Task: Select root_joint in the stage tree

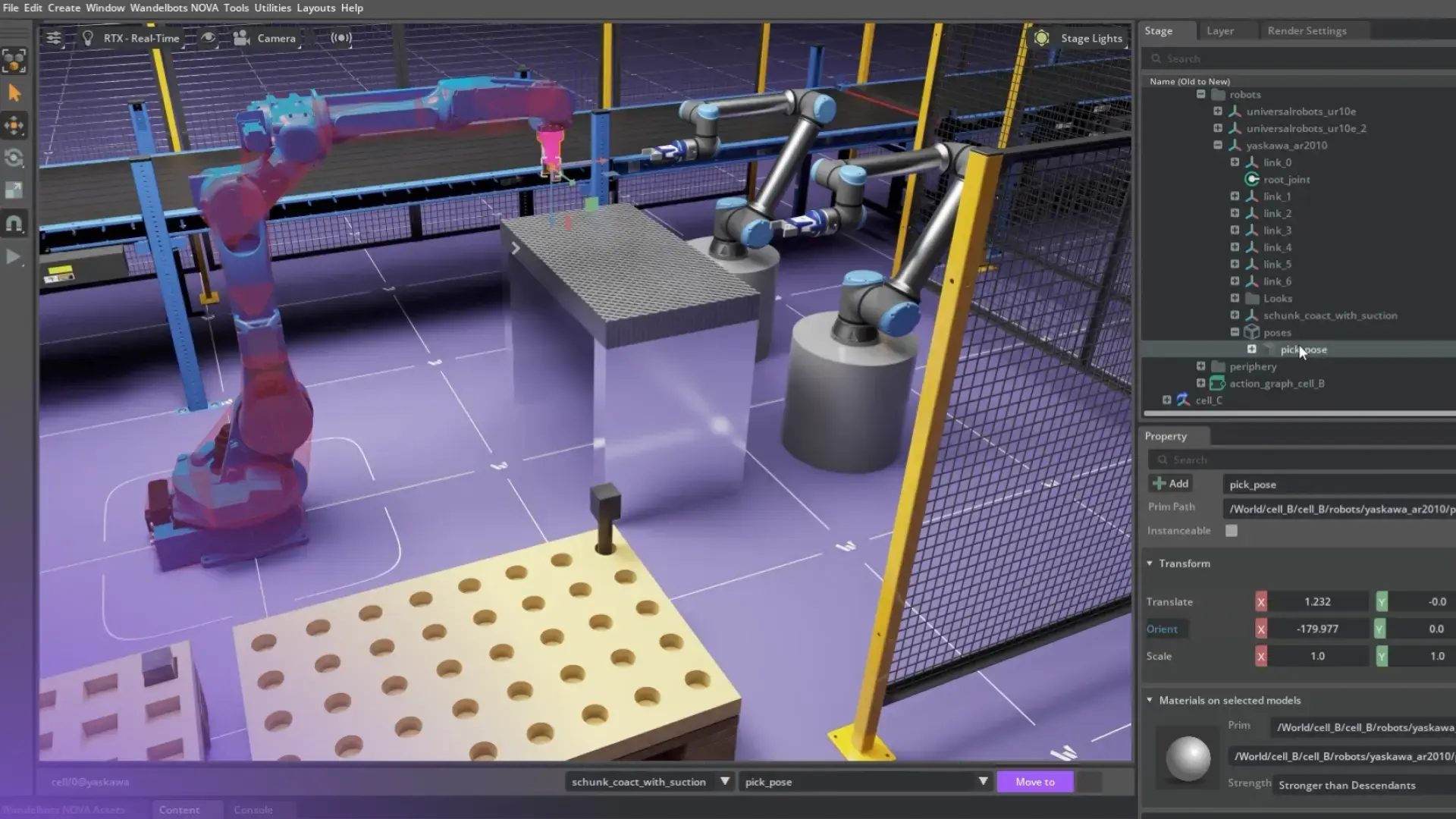Action: click(x=1286, y=179)
